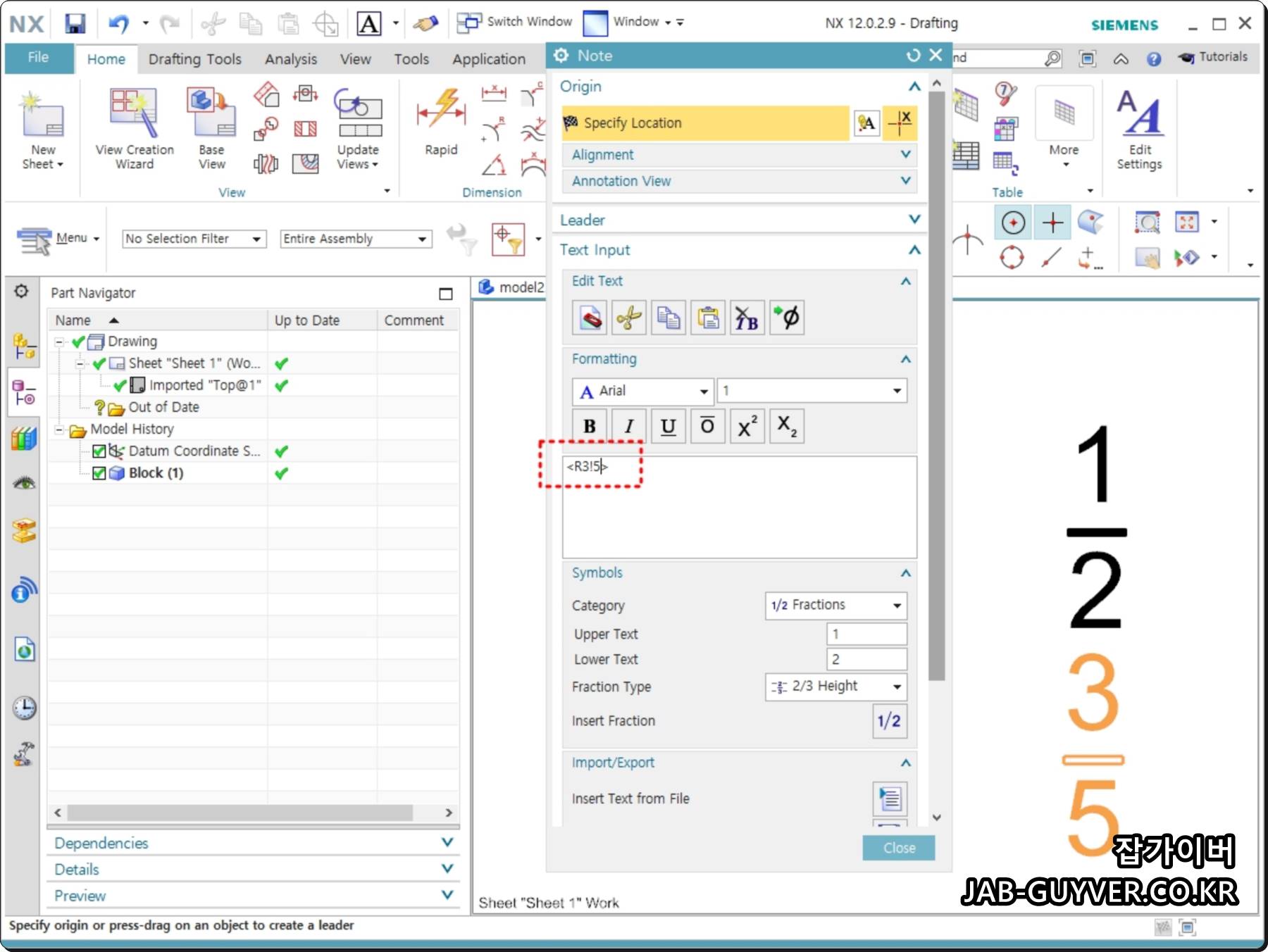Open Tutorials link
This screenshot has width=1268, height=952.
click(x=1213, y=57)
